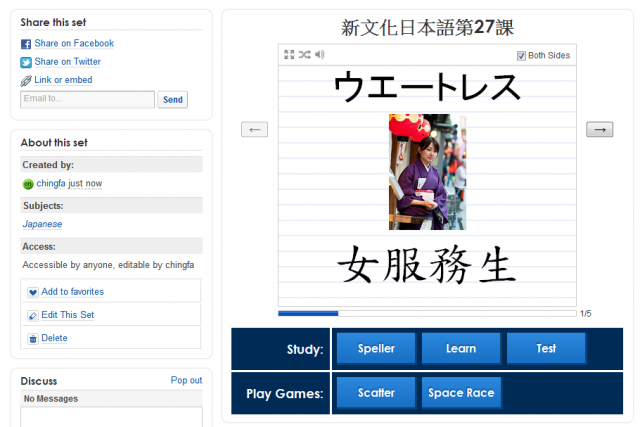Click the Add to favorites link

point(73,292)
